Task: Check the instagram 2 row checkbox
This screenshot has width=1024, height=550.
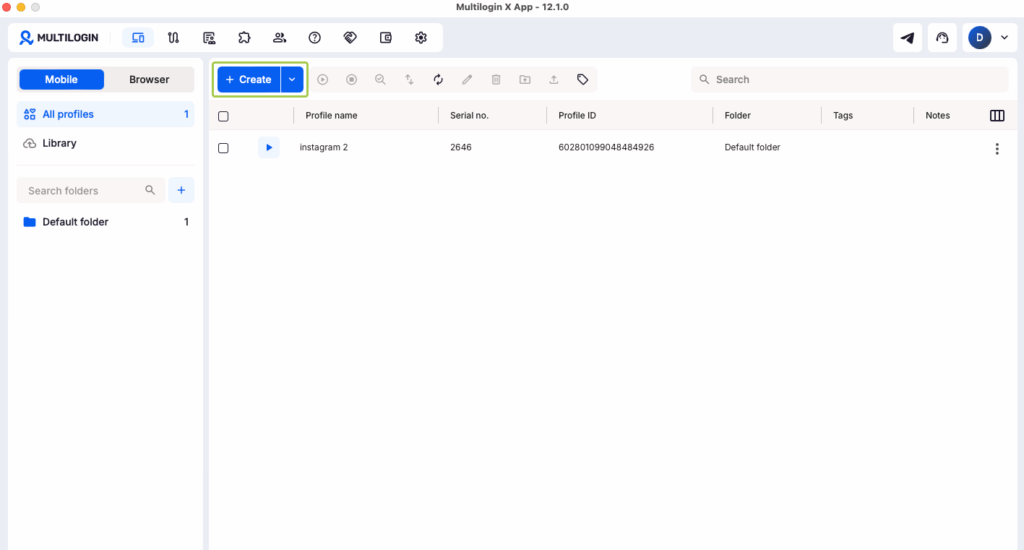Action: (x=223, y=148)
